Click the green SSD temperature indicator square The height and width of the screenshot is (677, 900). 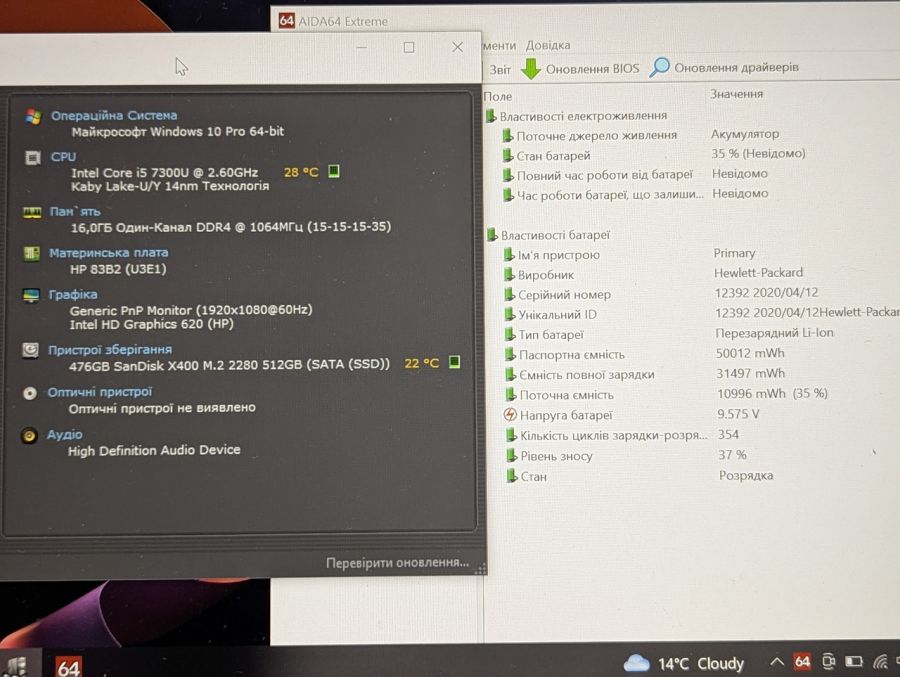click(x=454, y=362)
